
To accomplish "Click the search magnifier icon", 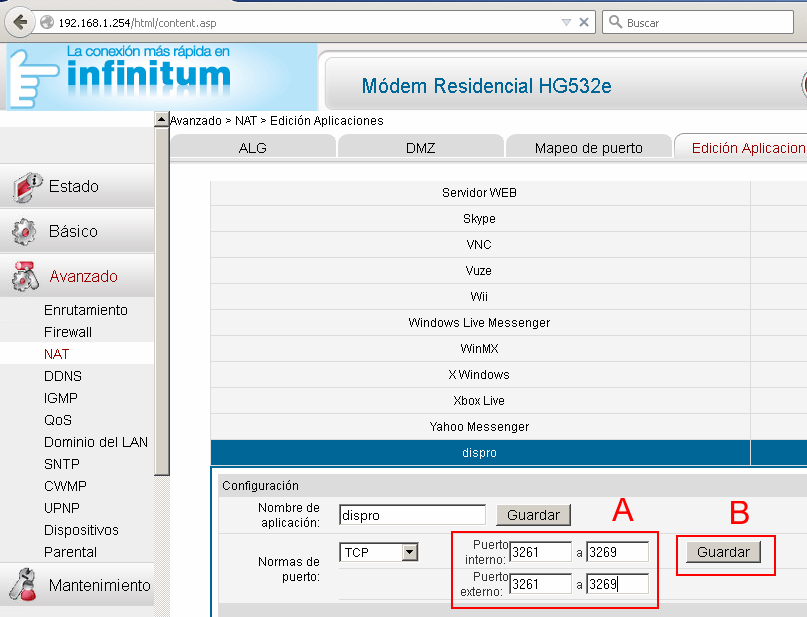I will pos(614,22).
